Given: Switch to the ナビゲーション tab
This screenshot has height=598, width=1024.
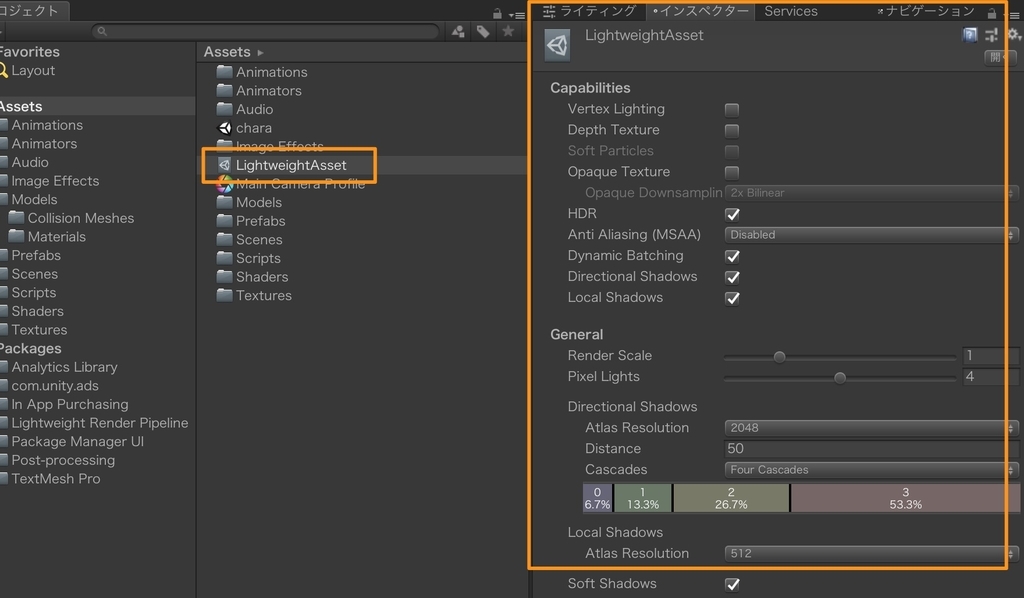Looking at the screenshot, I should click(926, 11).
